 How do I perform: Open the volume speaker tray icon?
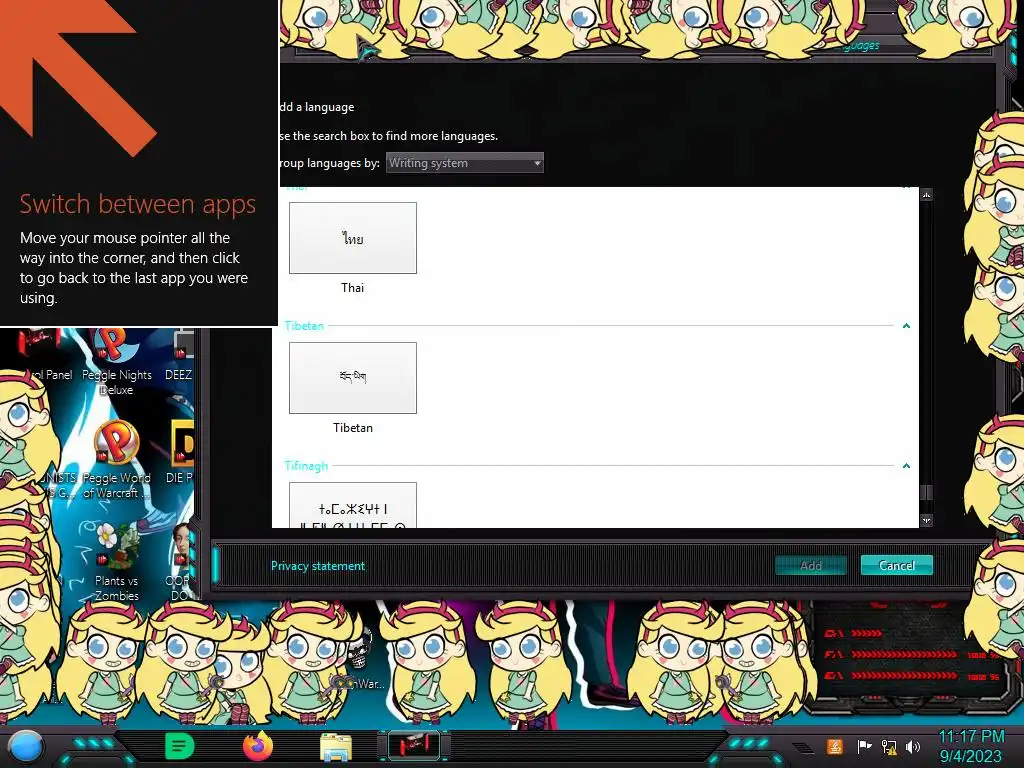tap(912, 746)
